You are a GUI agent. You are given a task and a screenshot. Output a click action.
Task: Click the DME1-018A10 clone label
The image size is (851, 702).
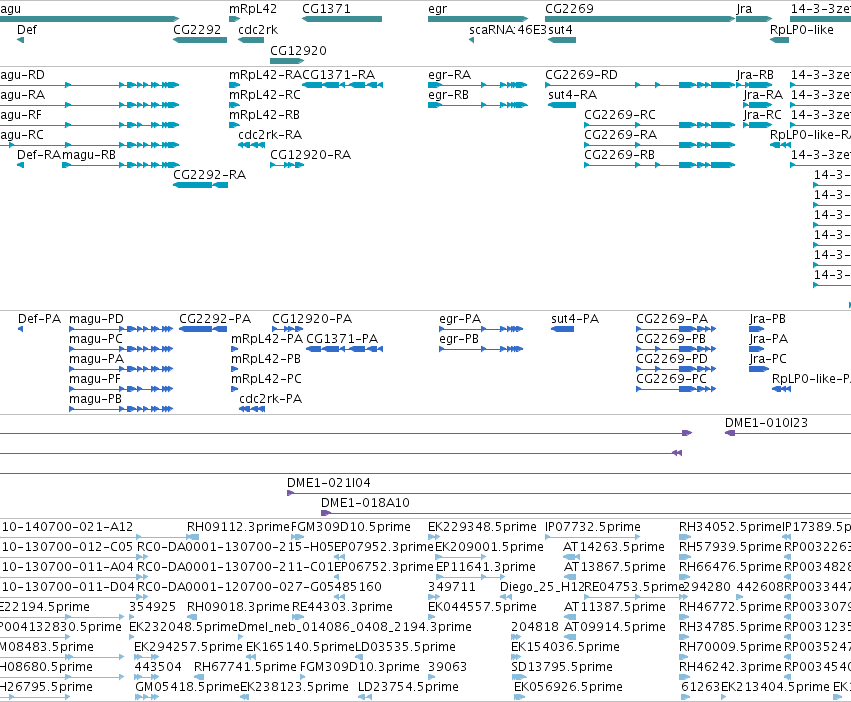click(x=365, y=503)
